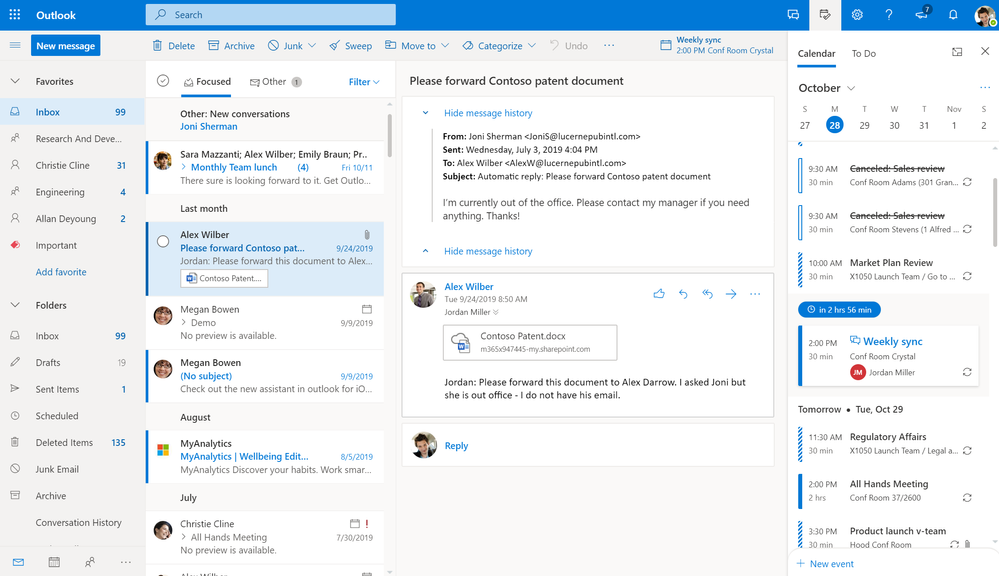Viewport: 999px width, 576px height.
Task: Open more apps ellipsis in bottom navigation
Action: (x=126, y=562)
